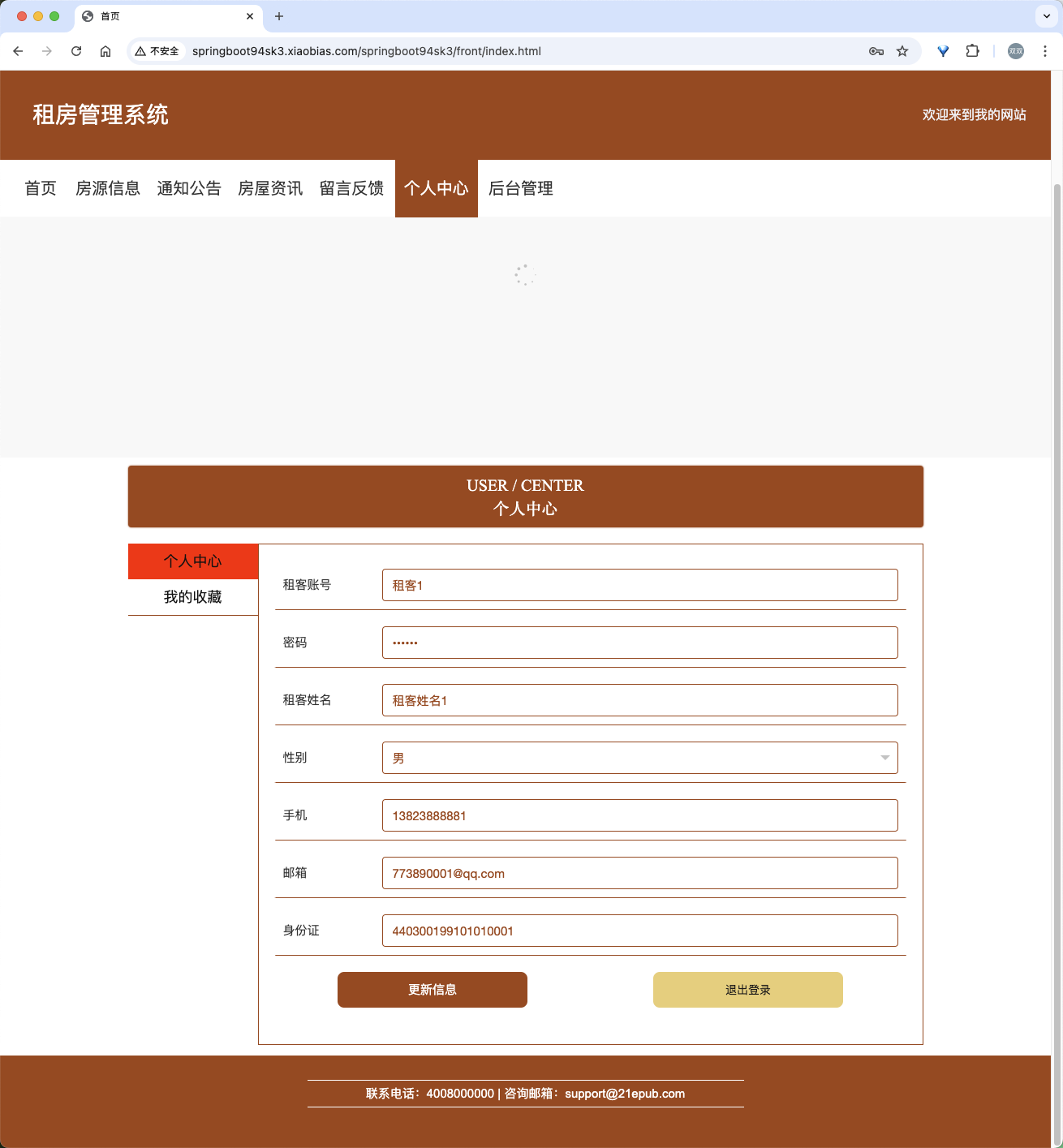Click the 邮箱 email field
Screen dimensions: 1063x1148
(x=640, y=873)
